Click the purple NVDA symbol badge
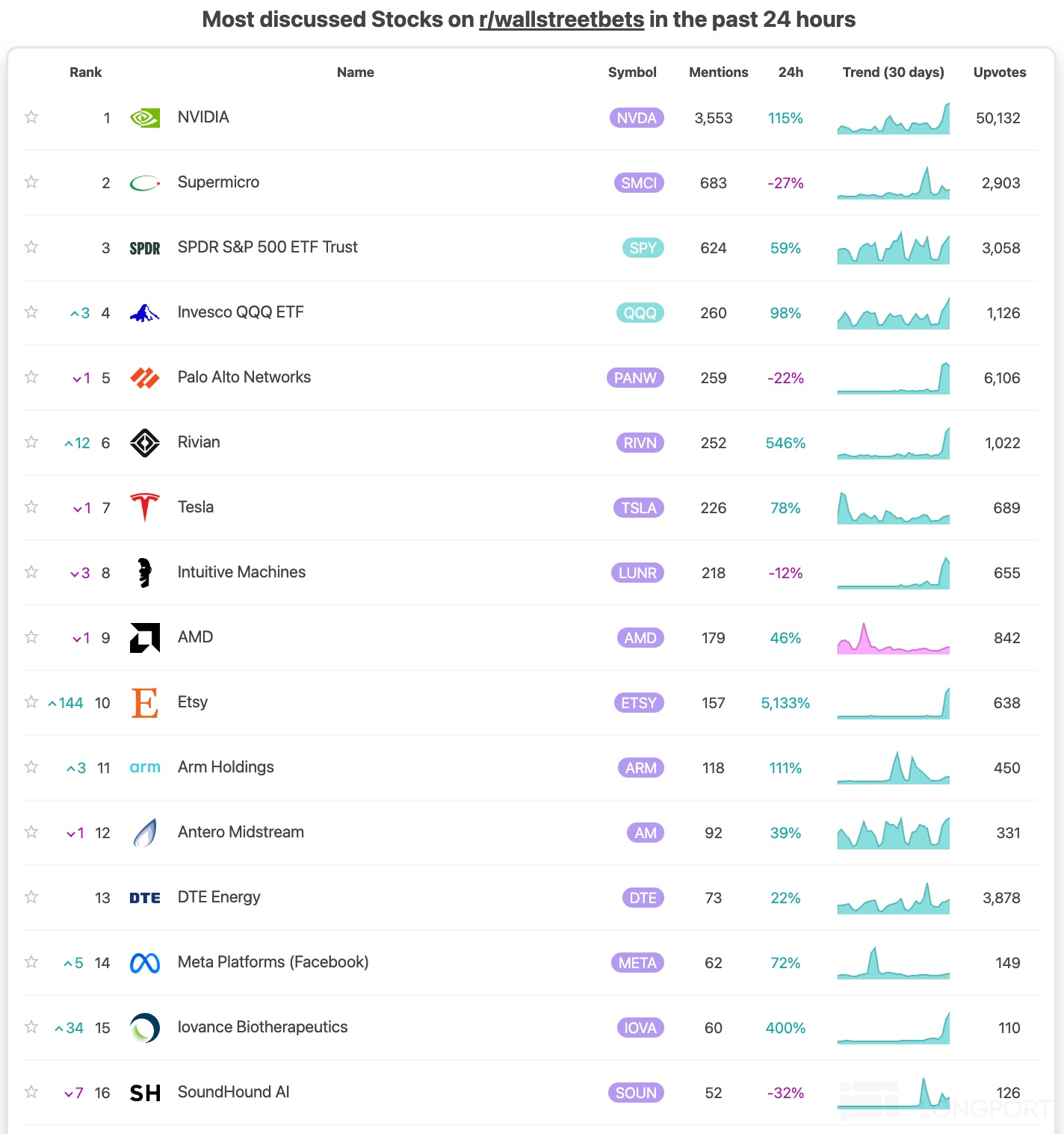The image size is (1064, 1134). 637,118
